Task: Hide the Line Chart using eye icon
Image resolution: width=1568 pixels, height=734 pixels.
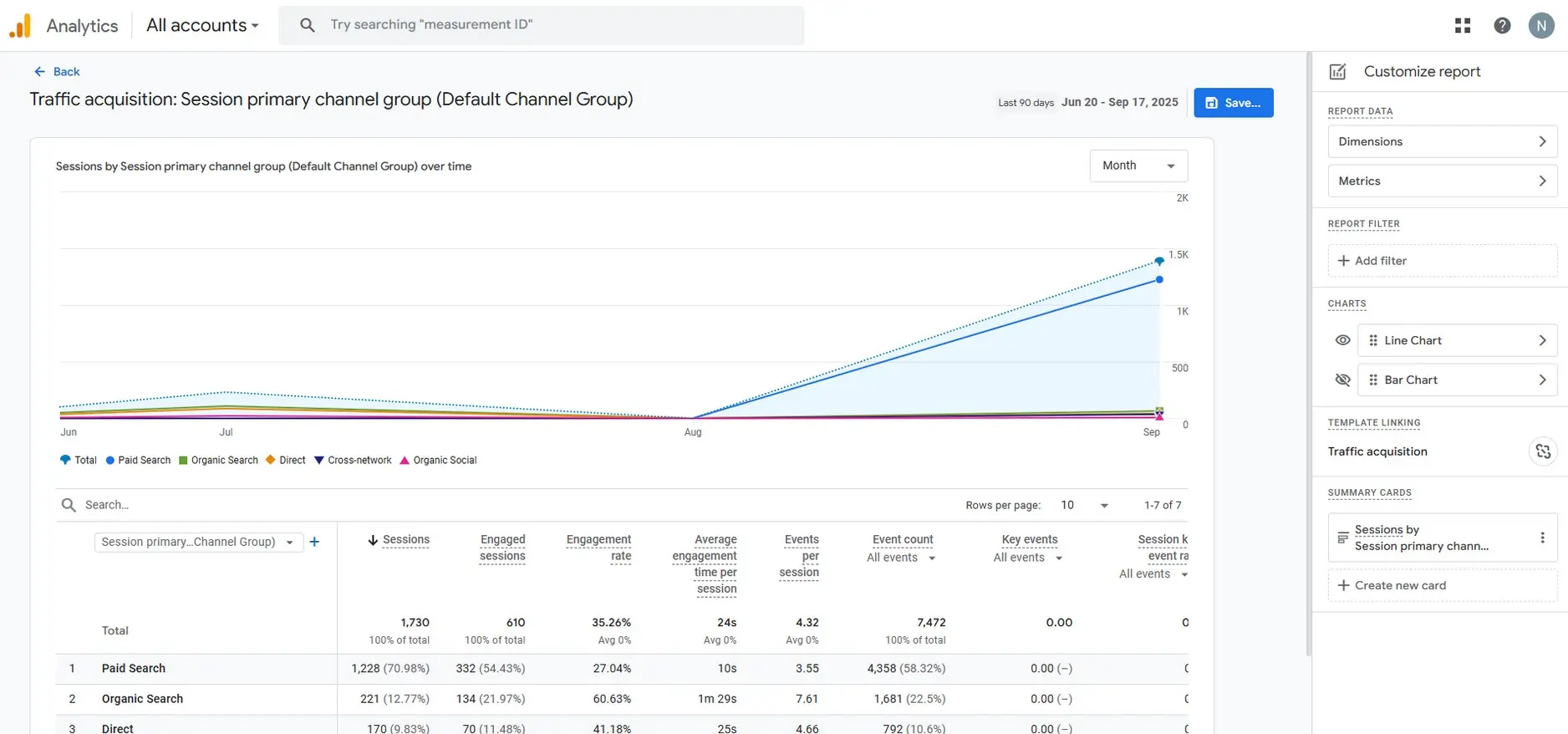Action: (1342, 340)
